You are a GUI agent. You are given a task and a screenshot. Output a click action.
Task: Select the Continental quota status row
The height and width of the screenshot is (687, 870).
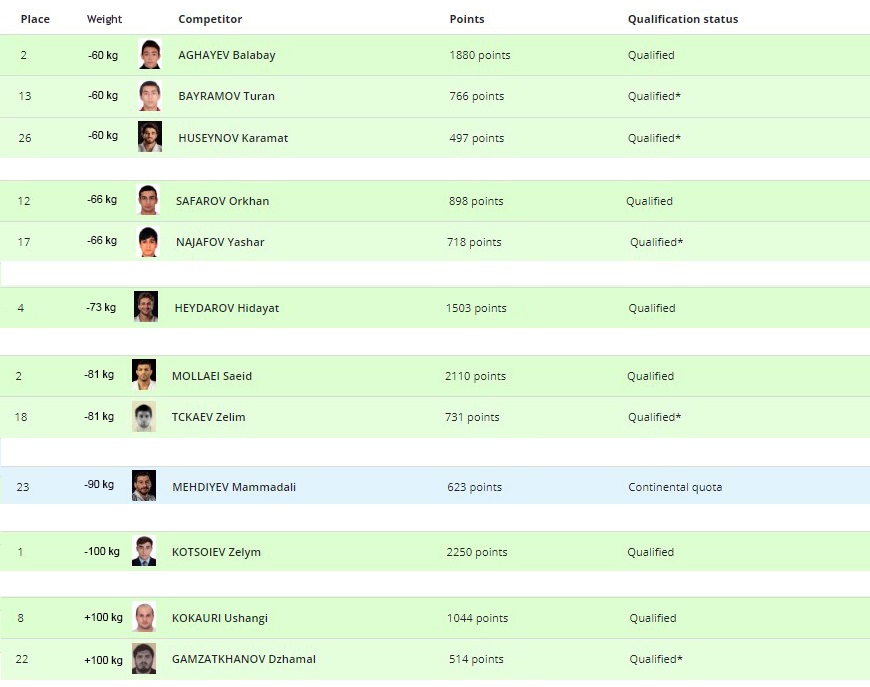click(435, 486)
